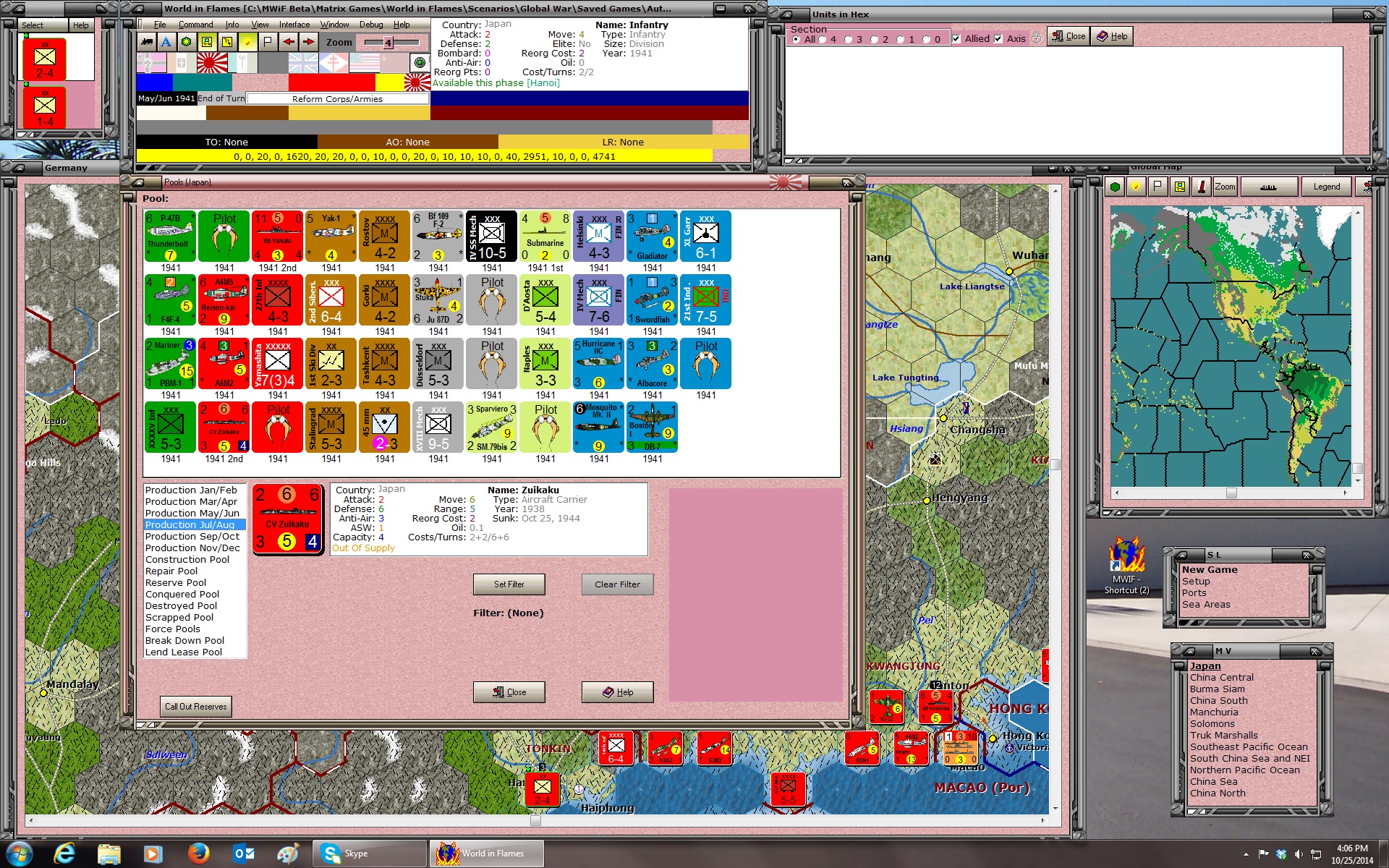Click the yellow 74 counter toolbar icon
This screenshot has width=1389, height=868.
[x=227, y=42]
